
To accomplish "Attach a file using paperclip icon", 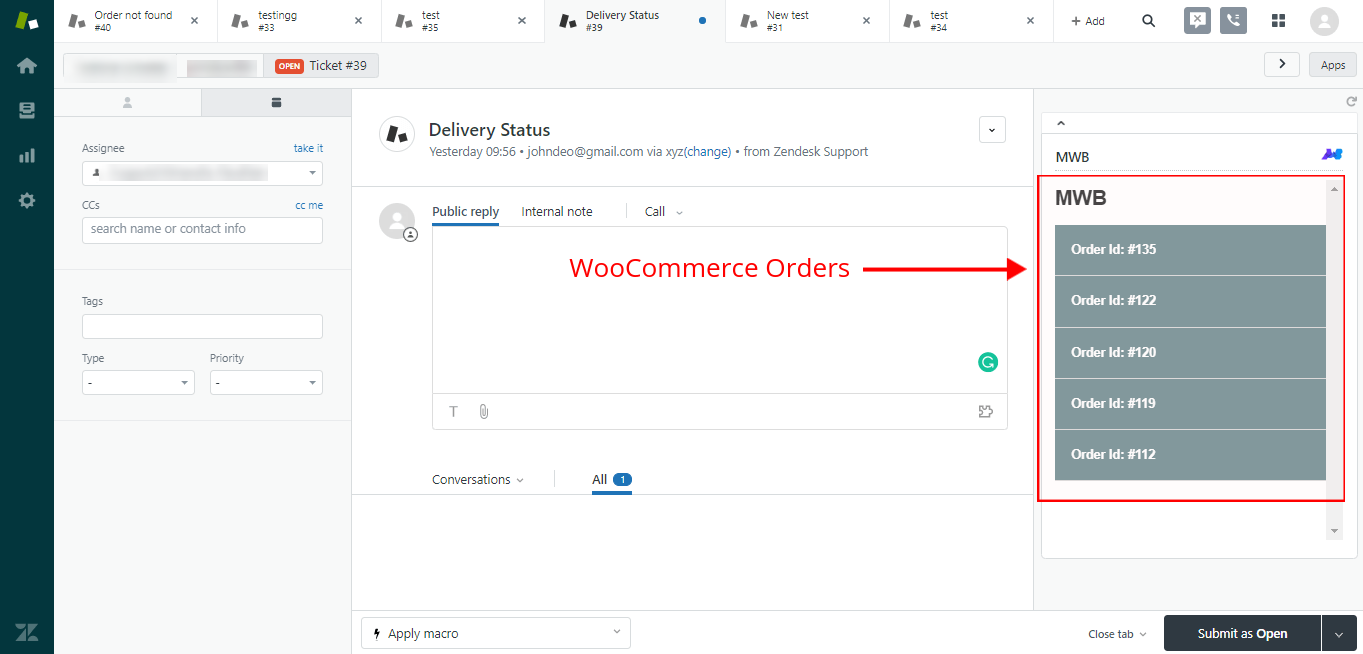I will pyautogui.click(x=484, y=411).
